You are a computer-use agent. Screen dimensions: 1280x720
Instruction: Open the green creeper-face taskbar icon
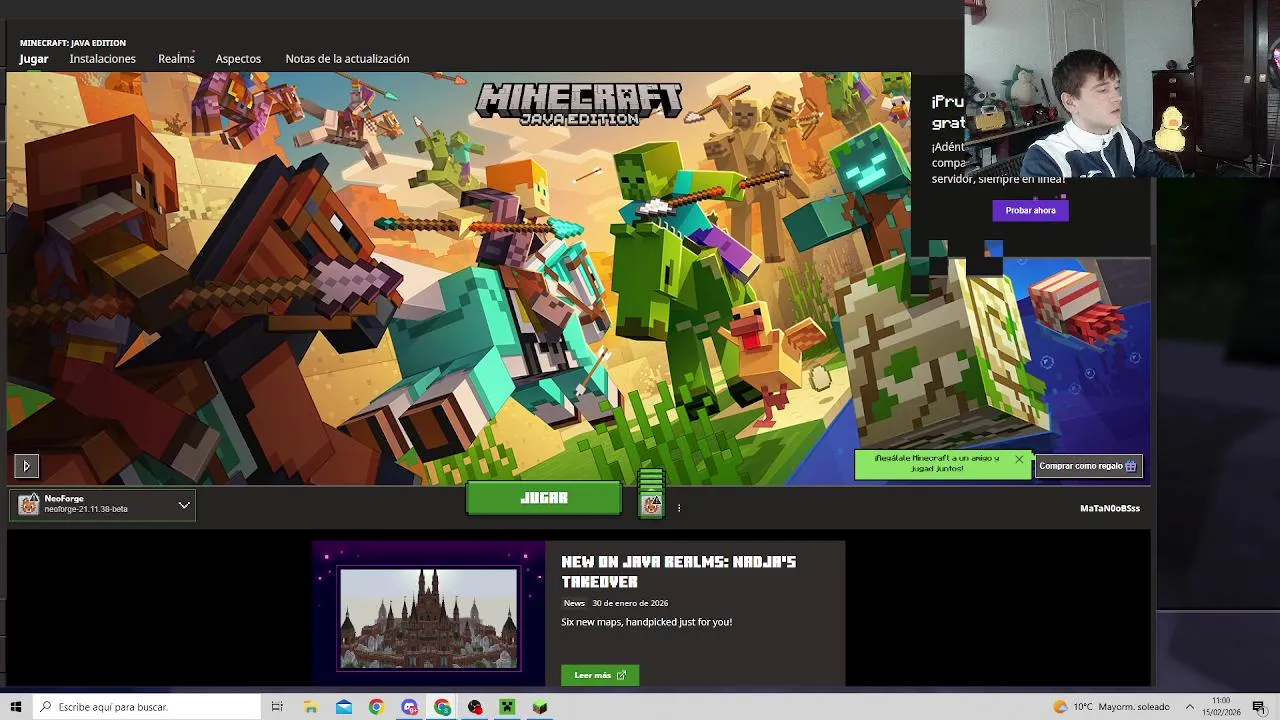tap(507, 707)
